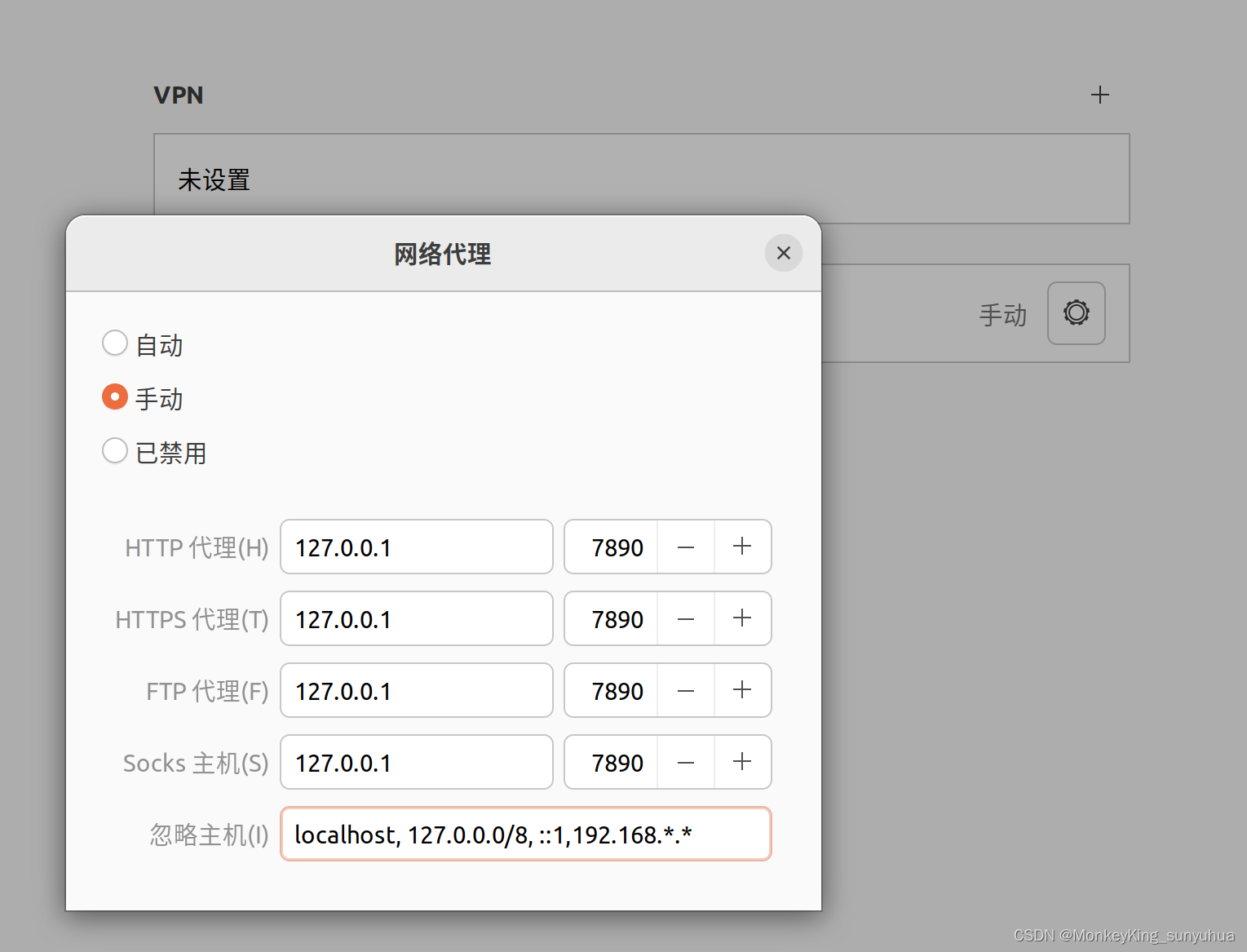Click the VPN section heading
Screen dimensions: 1247x952
pos(179,95)
